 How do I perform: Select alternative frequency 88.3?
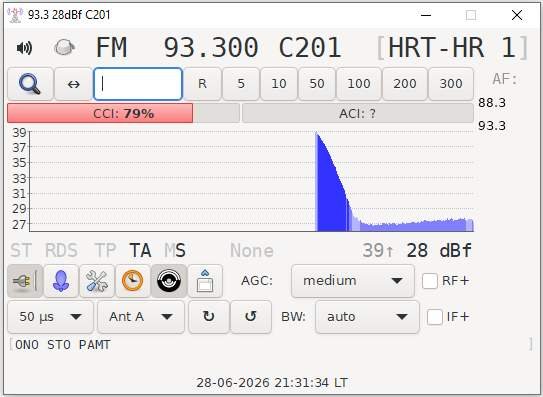tap(492, 103)
